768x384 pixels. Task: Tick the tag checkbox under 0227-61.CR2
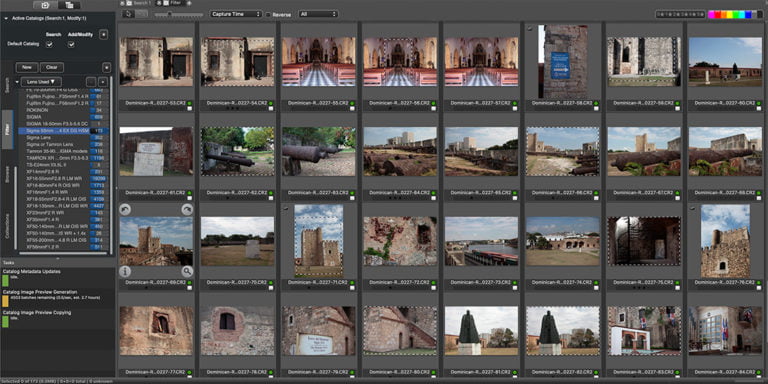[x=190, y=198]
